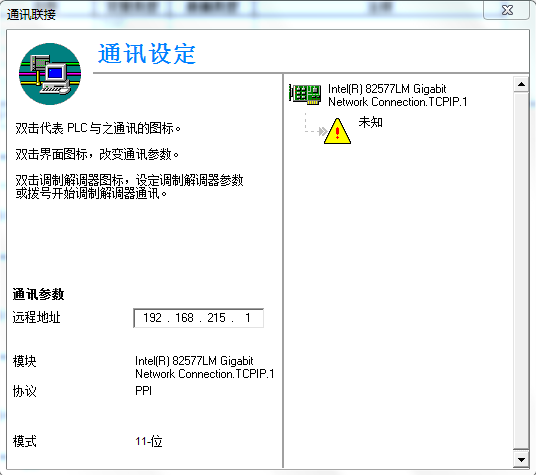Click the 通讯联接 window title

pyautogui.click(x=31, y=15)
